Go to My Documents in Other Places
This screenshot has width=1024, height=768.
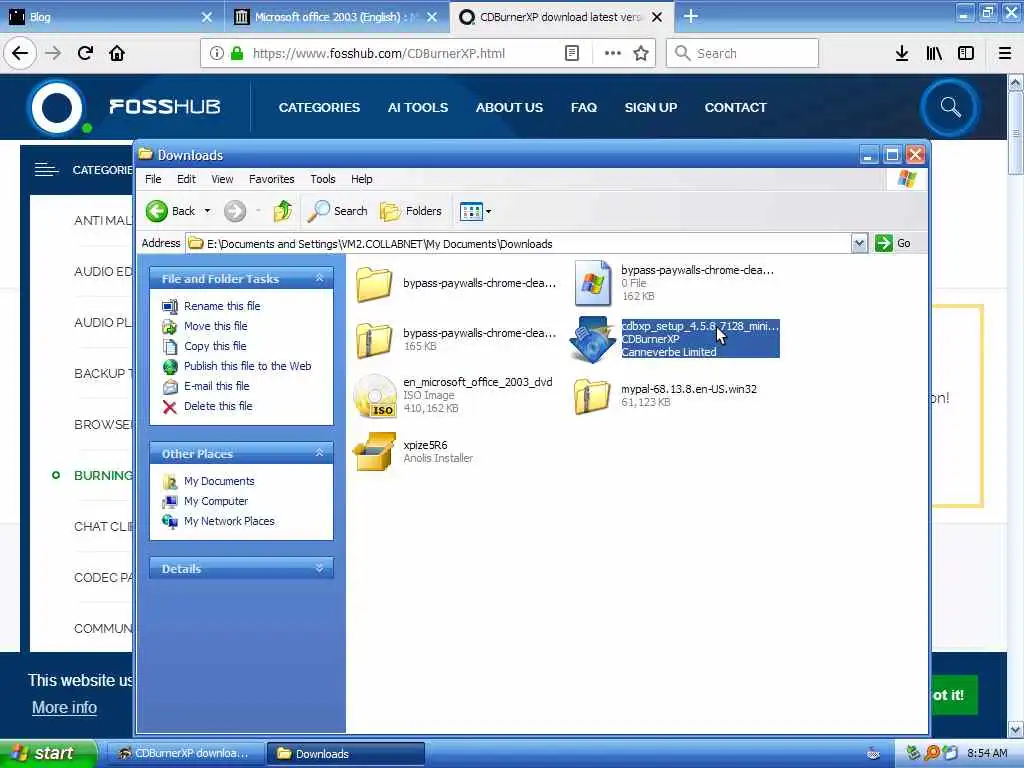(x=219, y=481)
